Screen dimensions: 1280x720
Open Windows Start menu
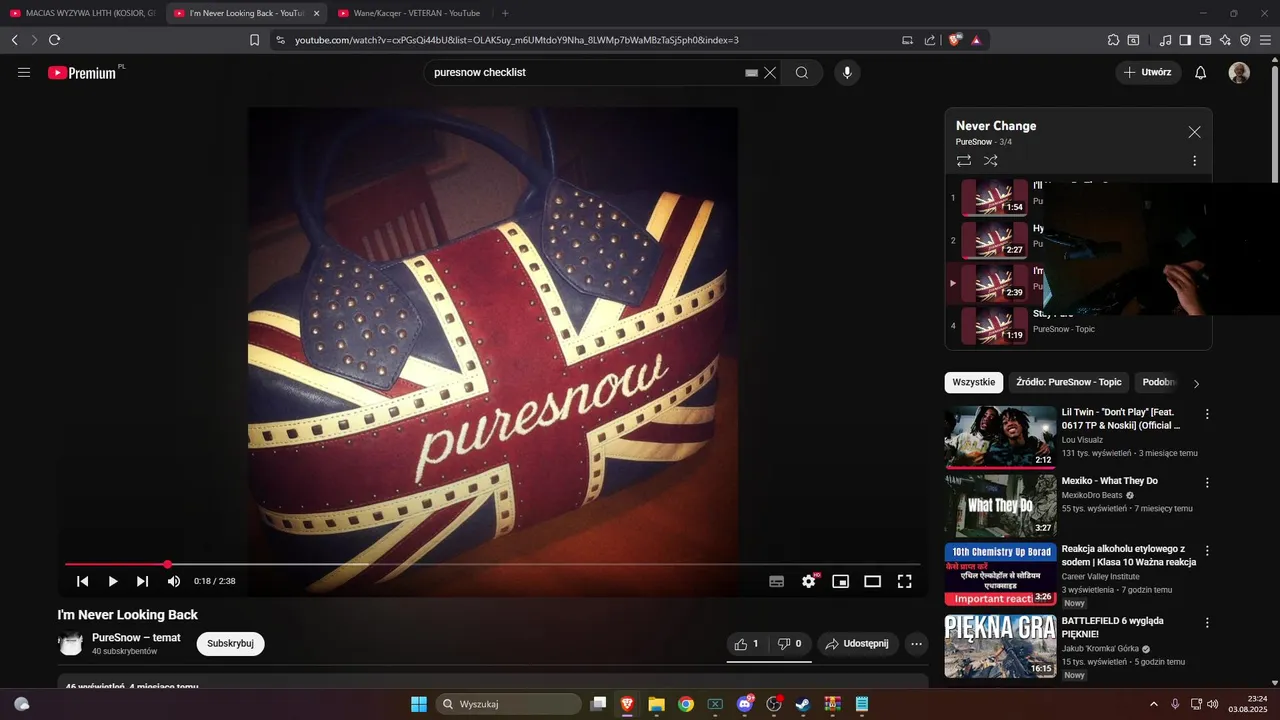[x=419, y=704]
